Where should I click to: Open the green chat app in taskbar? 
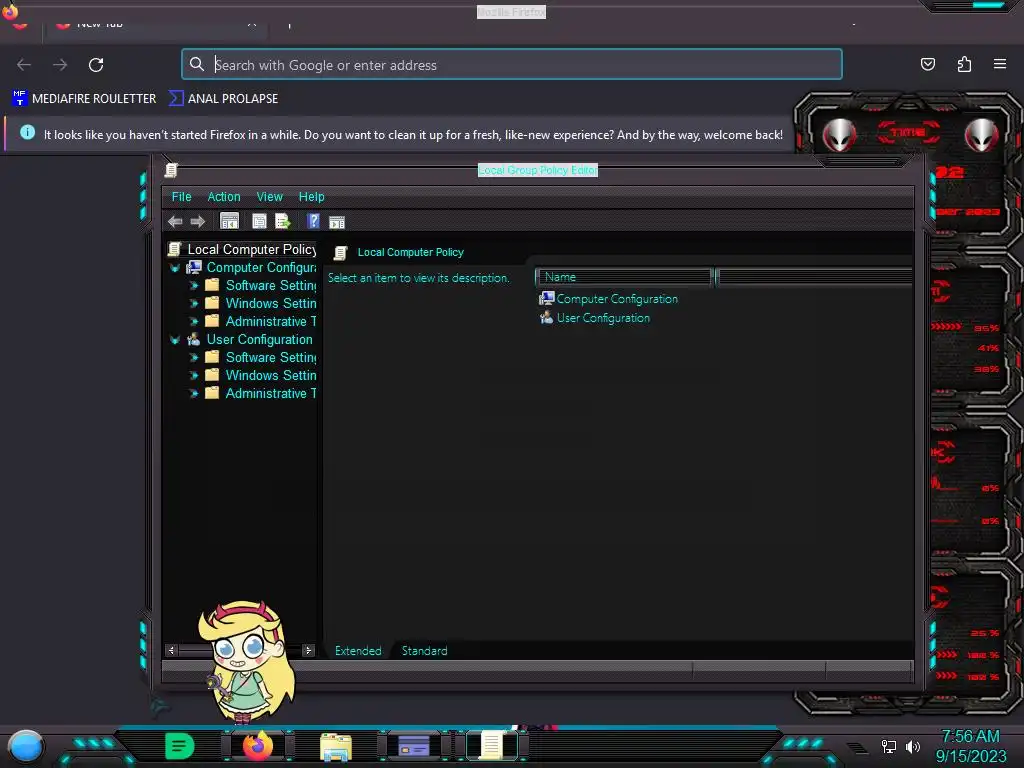180,745
